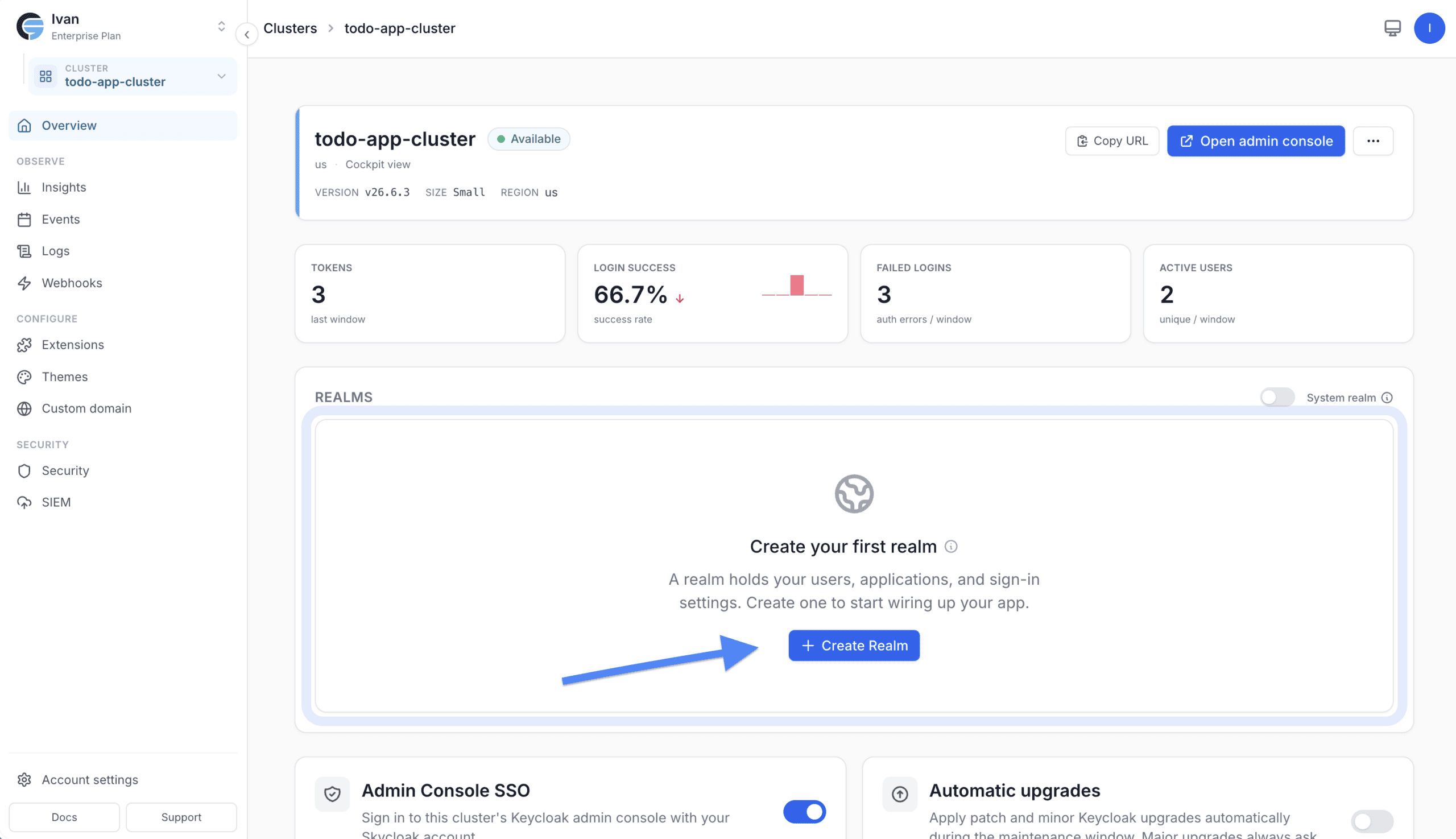Click the monitor display icon in header

[1392, 28]
